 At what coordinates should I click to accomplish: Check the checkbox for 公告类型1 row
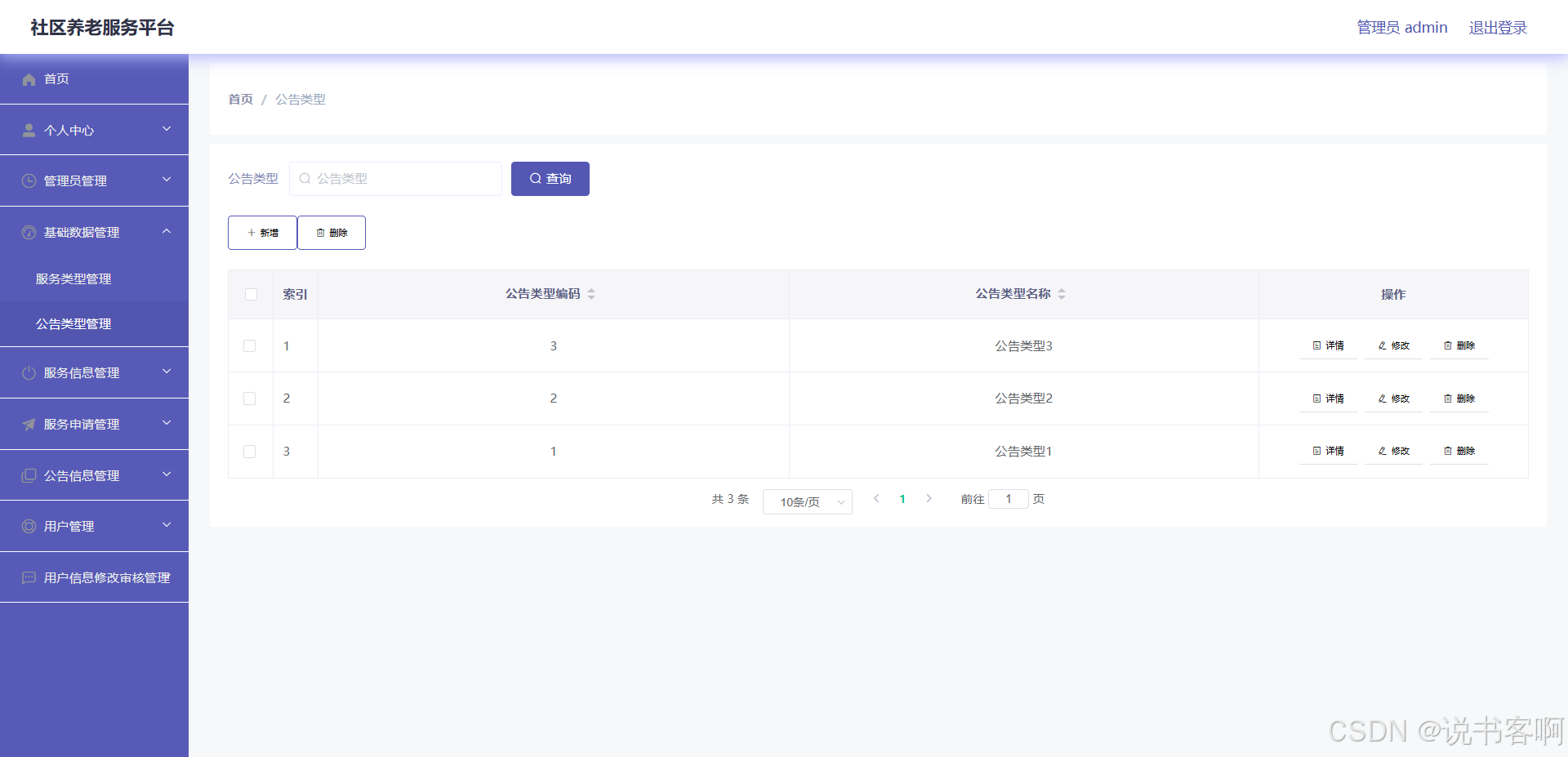(250, 451)
